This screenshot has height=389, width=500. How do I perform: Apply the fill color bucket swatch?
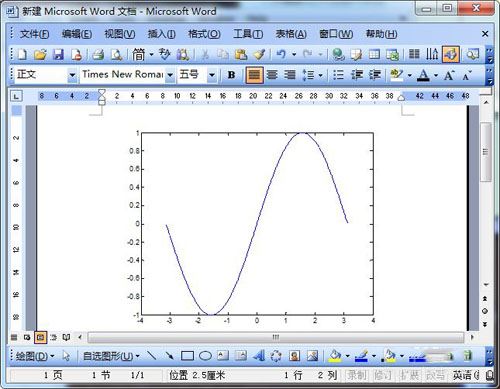click(335, 356)
